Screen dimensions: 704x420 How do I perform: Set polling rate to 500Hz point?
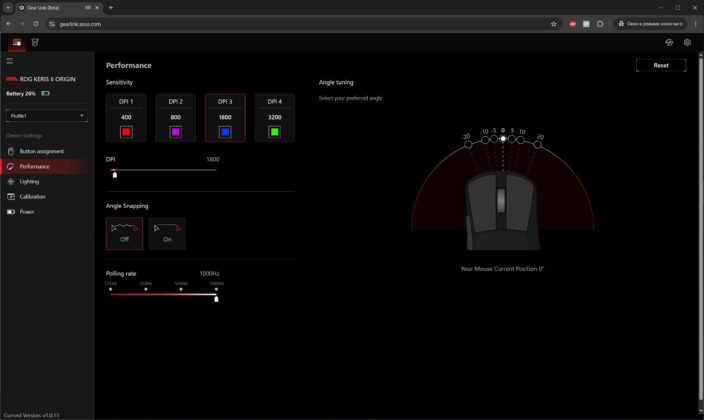click(181, 289)
